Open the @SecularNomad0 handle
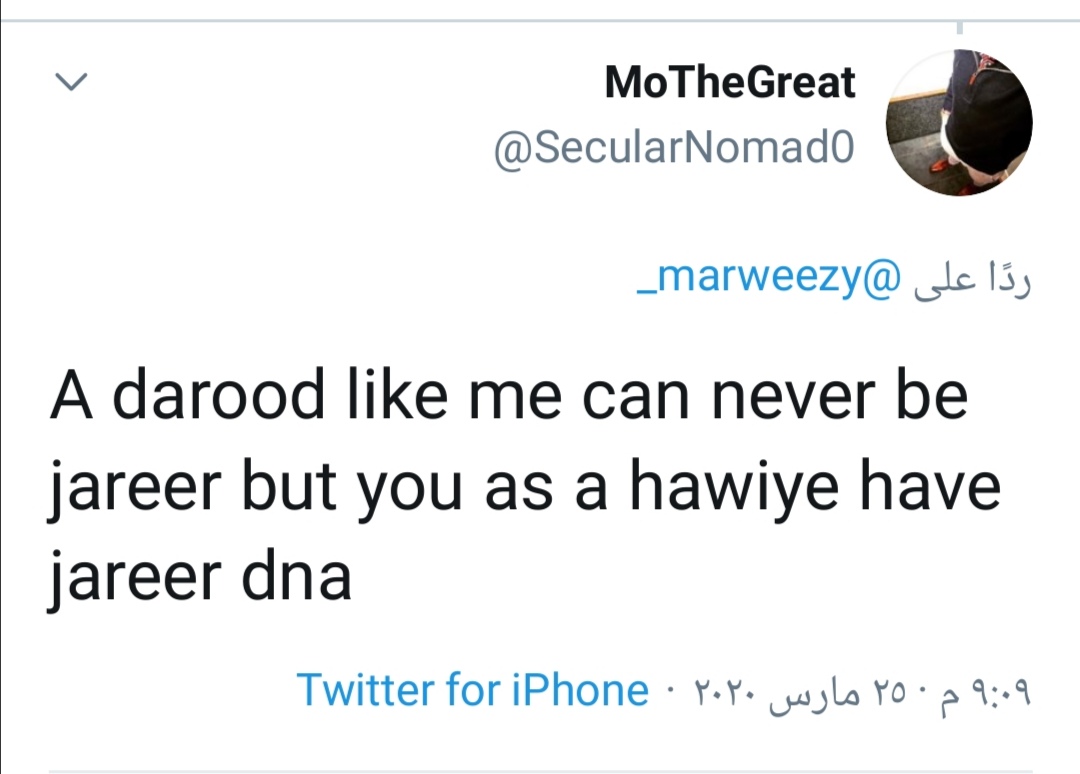 click(x=675, y=151)
